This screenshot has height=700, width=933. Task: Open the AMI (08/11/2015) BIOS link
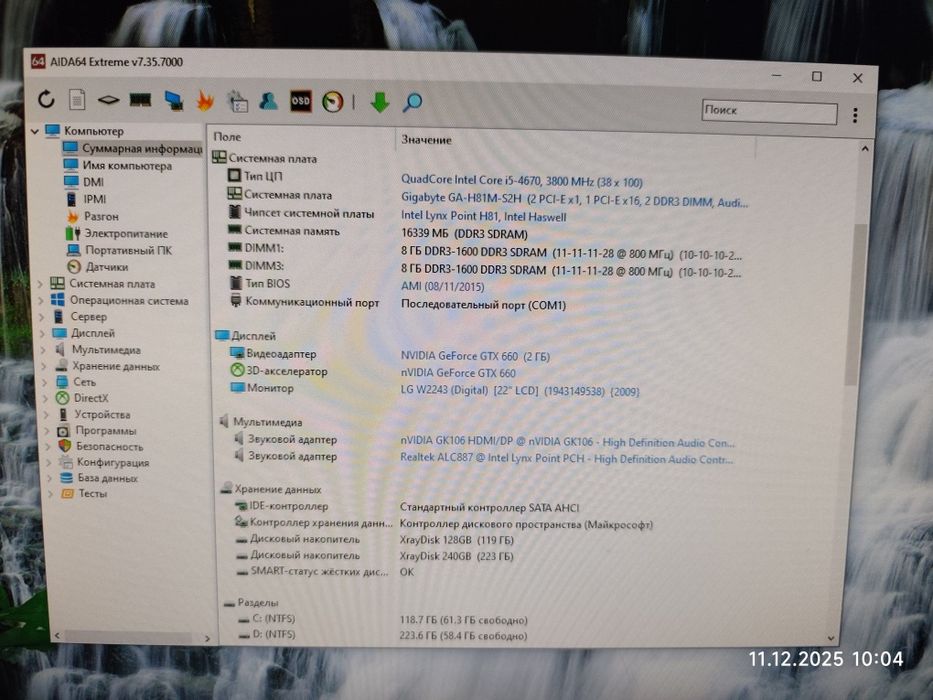point(442,286)
